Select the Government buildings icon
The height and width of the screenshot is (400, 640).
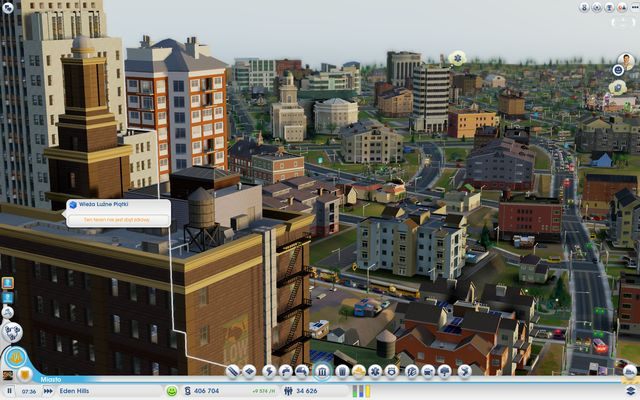[322, 372]
